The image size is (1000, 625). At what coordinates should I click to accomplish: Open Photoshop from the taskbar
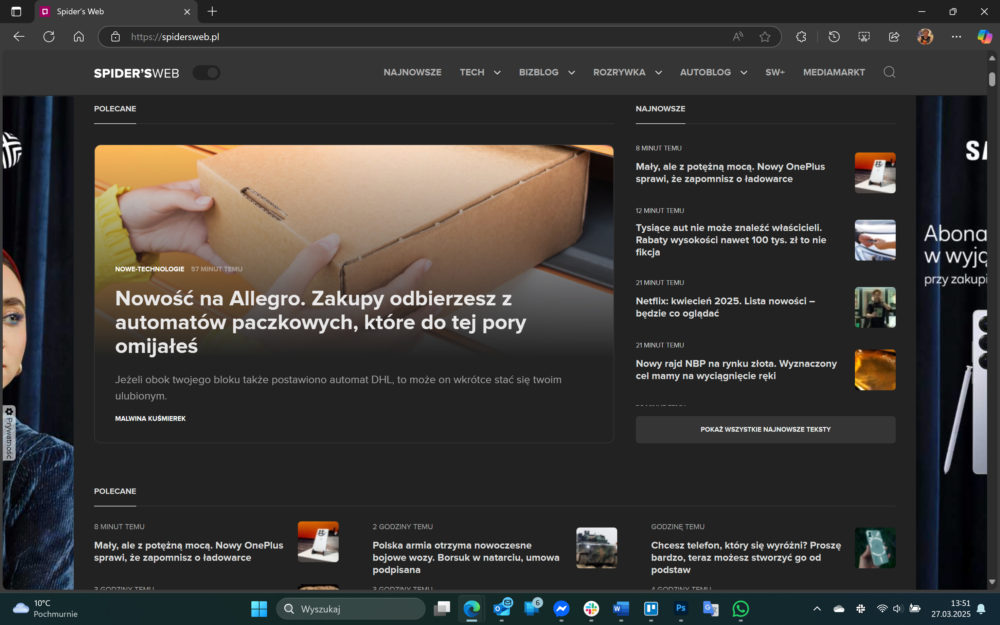coord(680,609)
